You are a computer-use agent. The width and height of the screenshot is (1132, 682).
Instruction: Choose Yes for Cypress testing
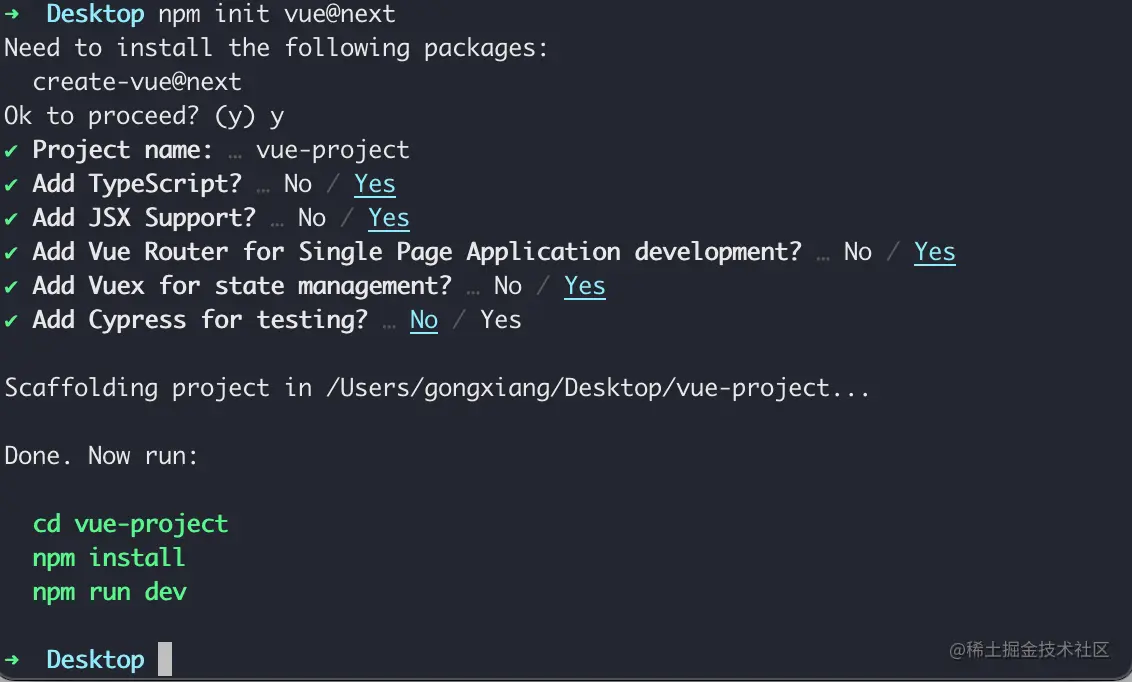pos(501,320)
